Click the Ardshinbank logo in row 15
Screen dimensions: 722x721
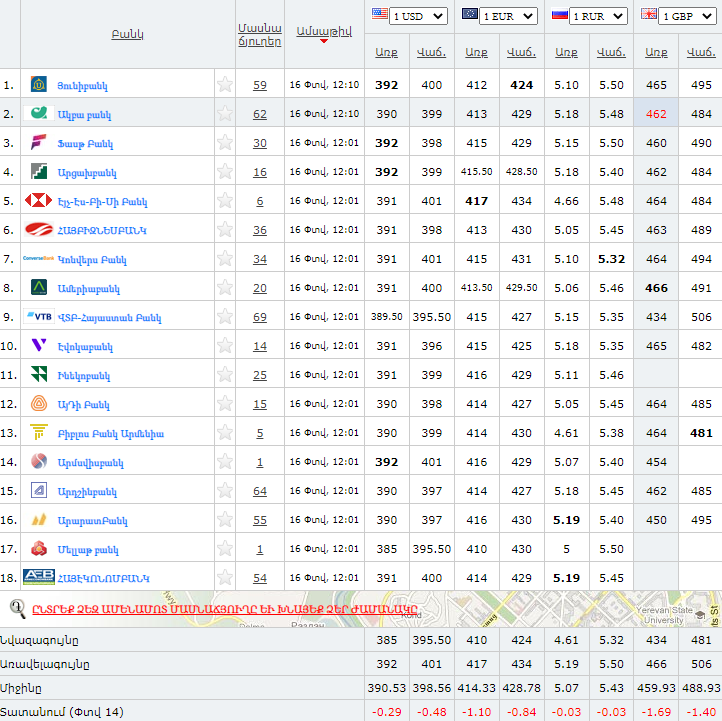pyautogui.click(x=39, y=490)
